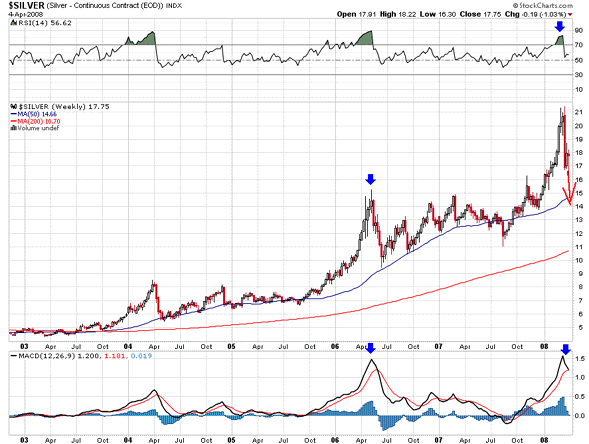Click the red MA(200) legend line
This screenshot has height=444, width=589.
pyautogui.click(x=14, y=121)
